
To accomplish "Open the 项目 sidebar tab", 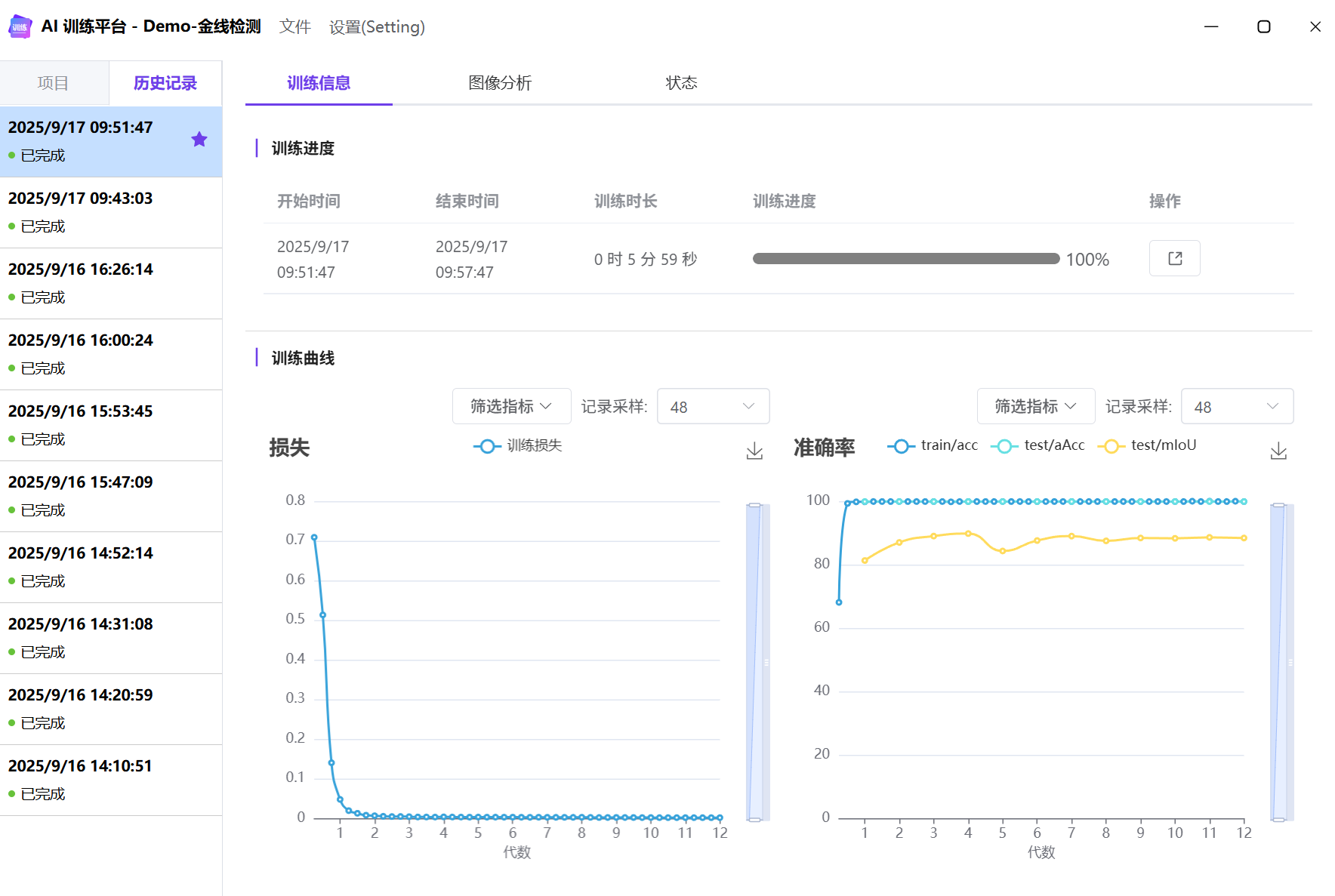I will (x=54, y=83).
